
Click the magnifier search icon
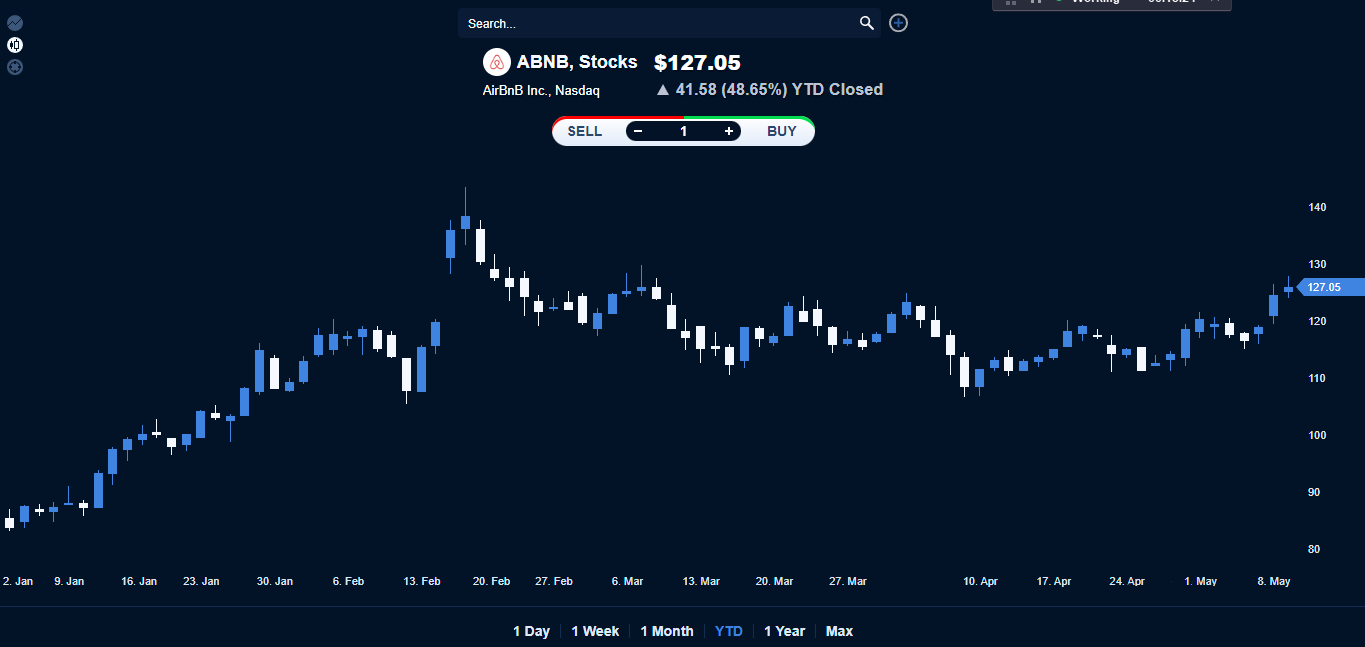coord(867,23)
